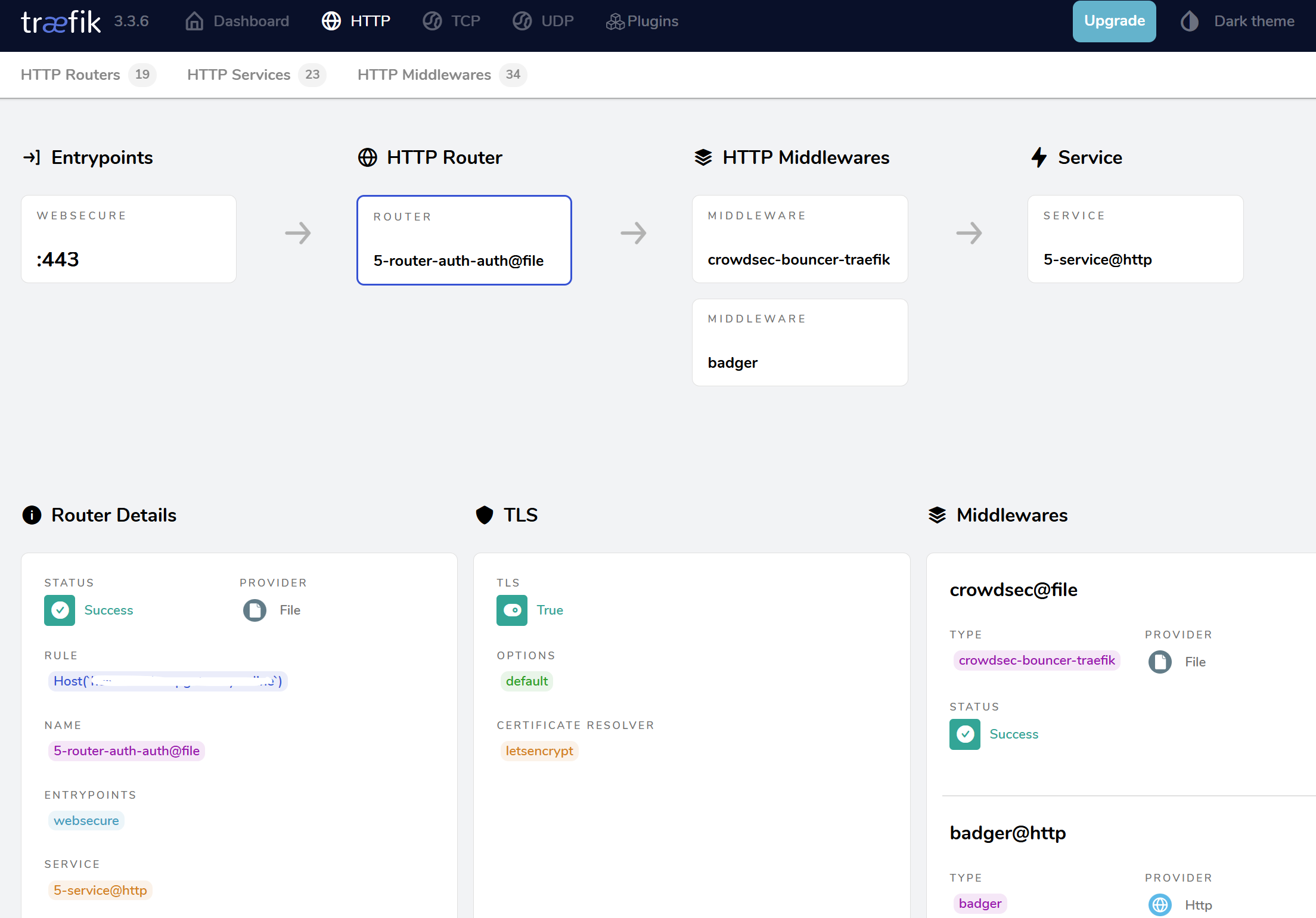This screenshot has width=1316, height=918.
Task: Click the Router Details info icon
Action: pos(32,515)
